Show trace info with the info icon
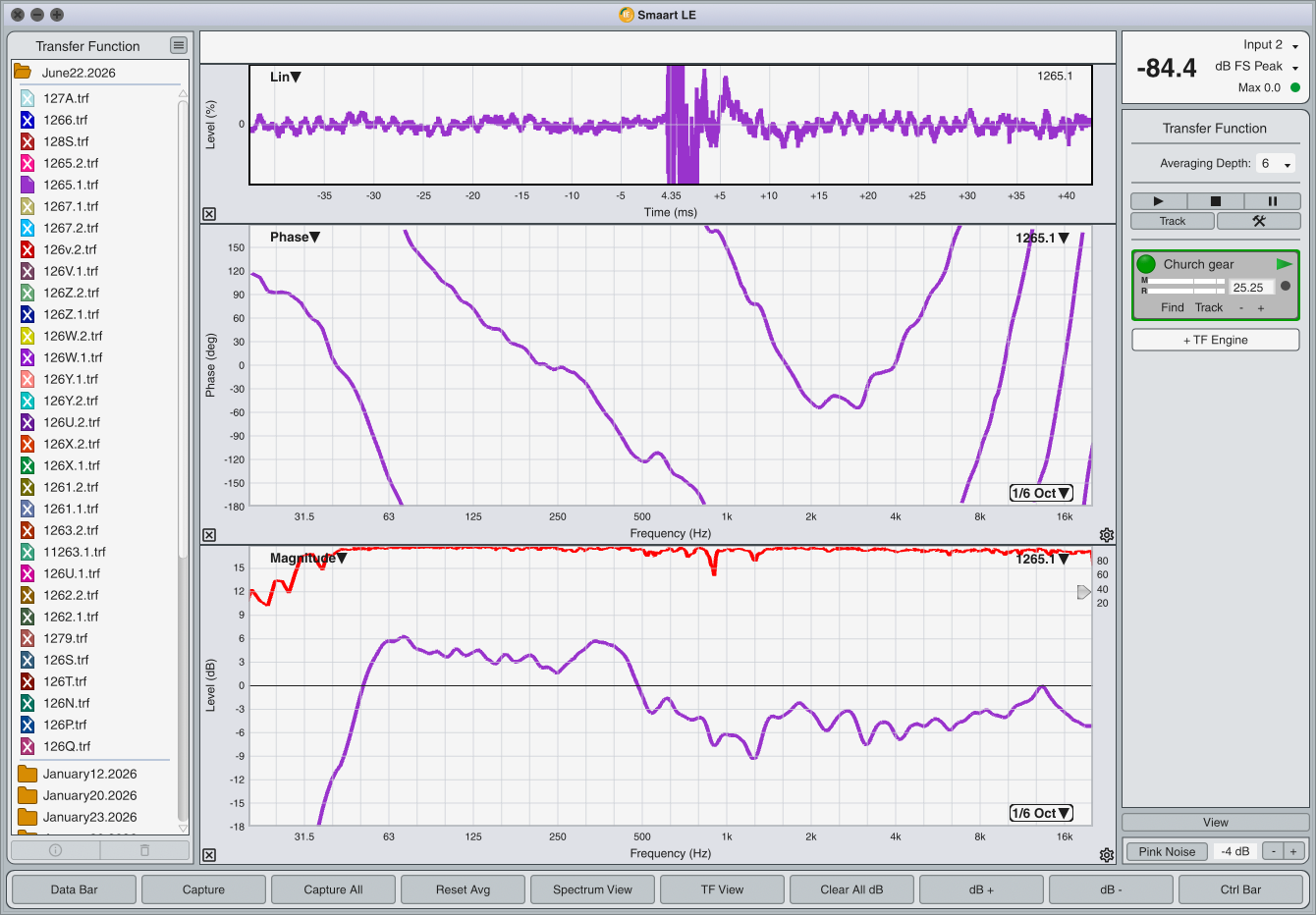The image size is (1316, 915). [x=55, y=850]
